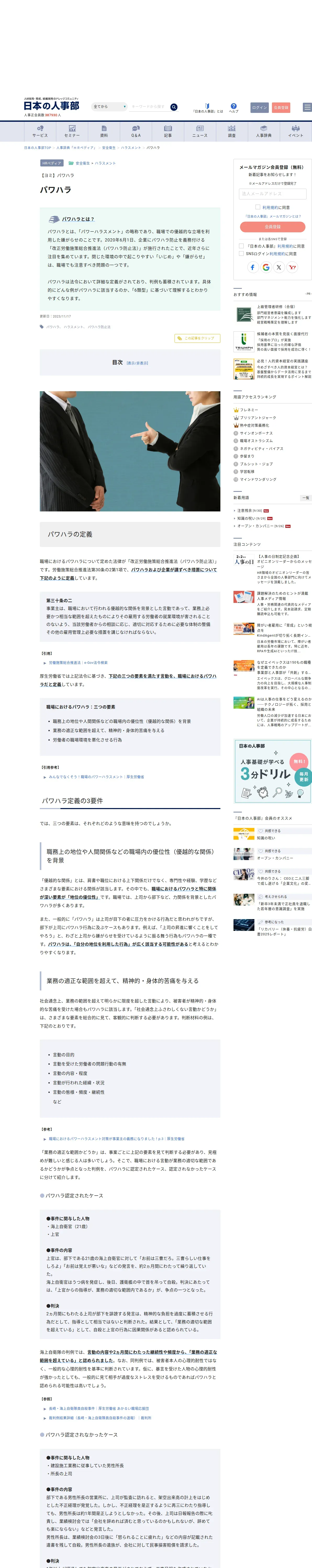Open ranking term 歩留まり

coord(247,456)
